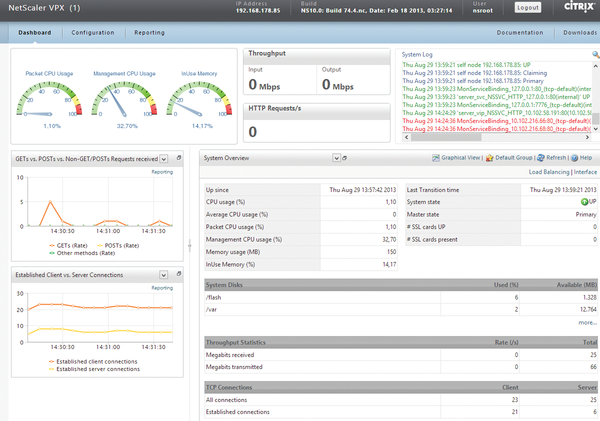Click the Refresh icon in System Overview
Image resolution: width=600 pixels, height=421 pixels.
tap(540, 158)
